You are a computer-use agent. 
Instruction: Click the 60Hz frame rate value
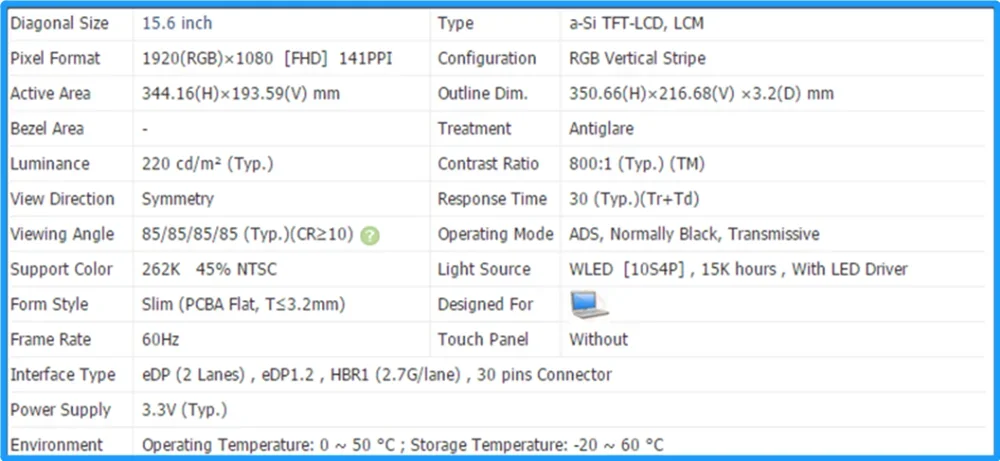click(161, 340)
